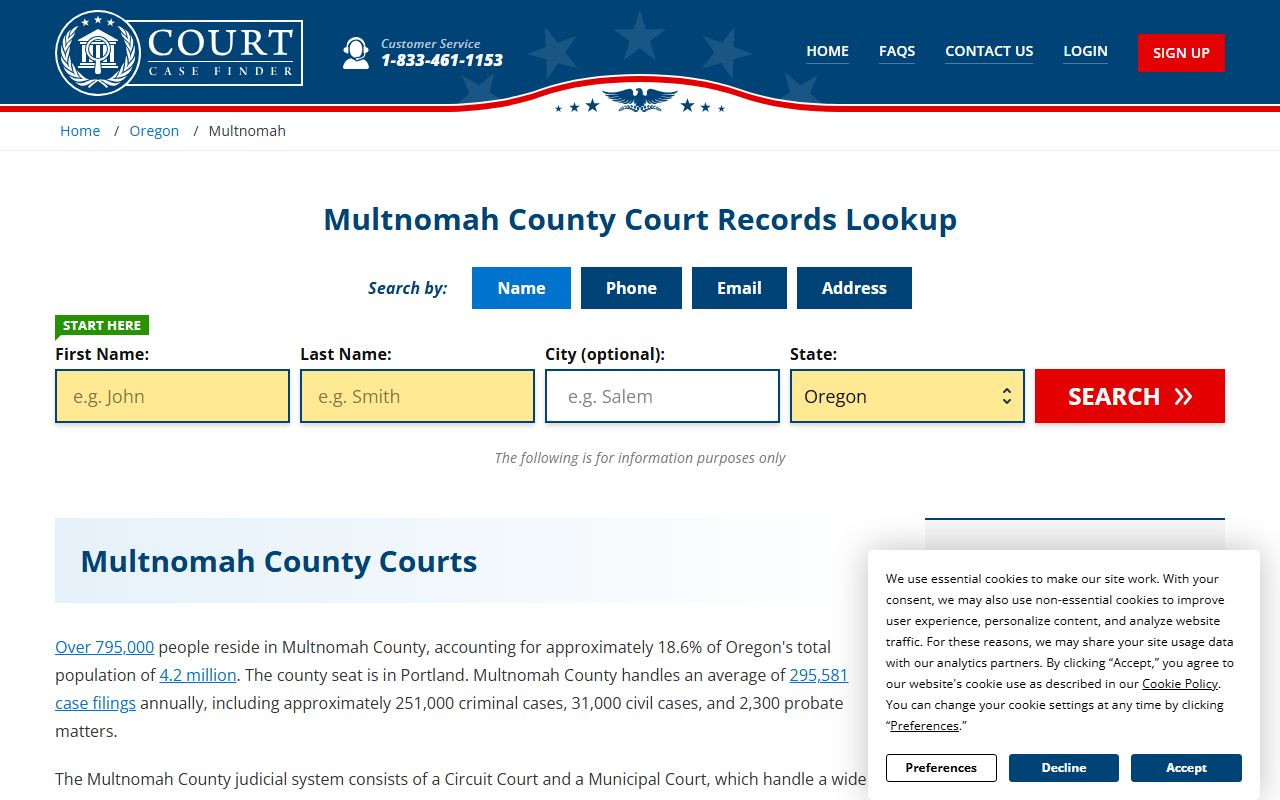Click the cookie Preferences button
1280x800 pixels.
pyautogui.click(x=941, y=768)
